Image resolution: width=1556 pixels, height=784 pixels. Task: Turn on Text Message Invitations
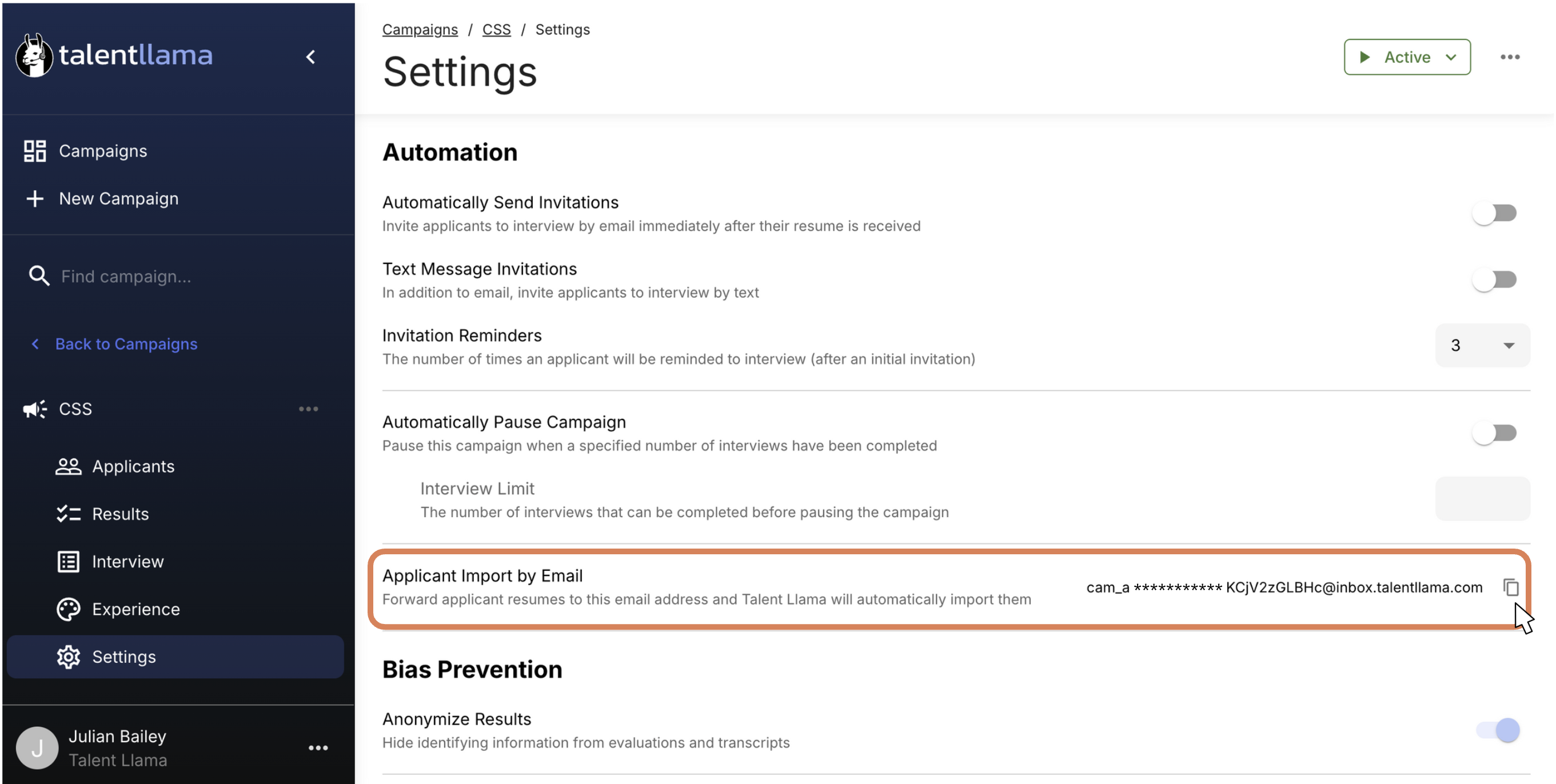pos(1494,279)
